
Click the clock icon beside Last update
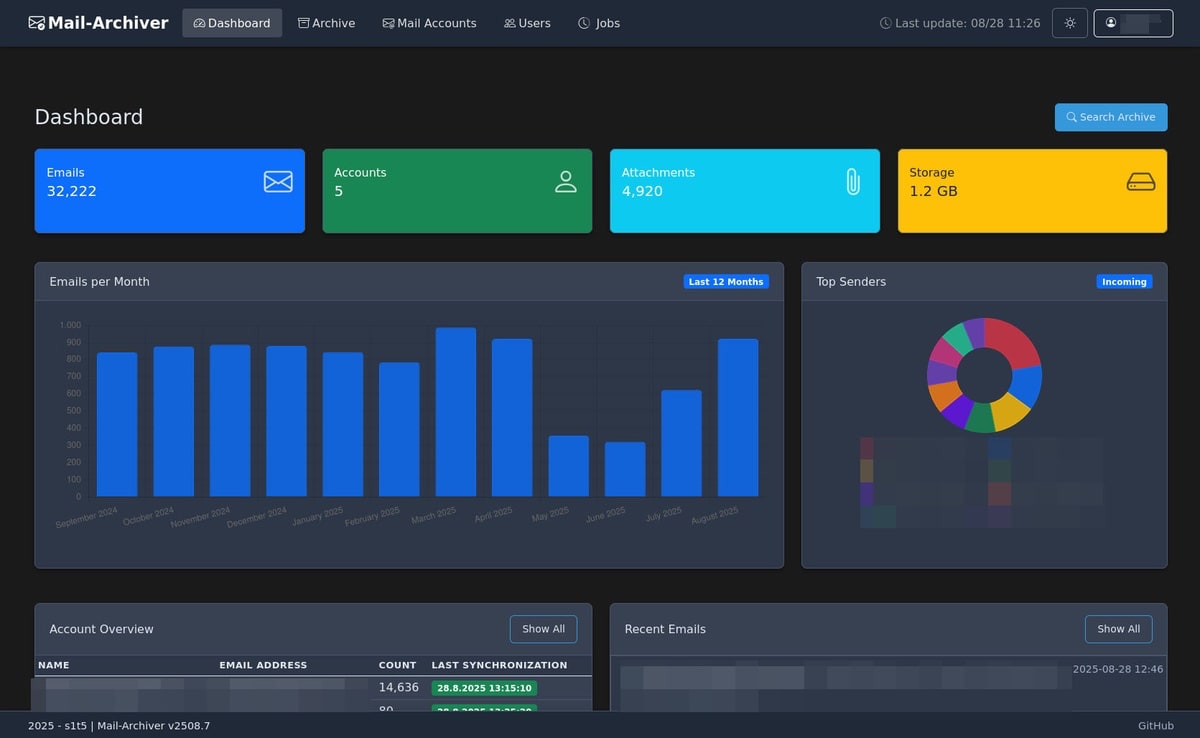(x=885, y=23)
